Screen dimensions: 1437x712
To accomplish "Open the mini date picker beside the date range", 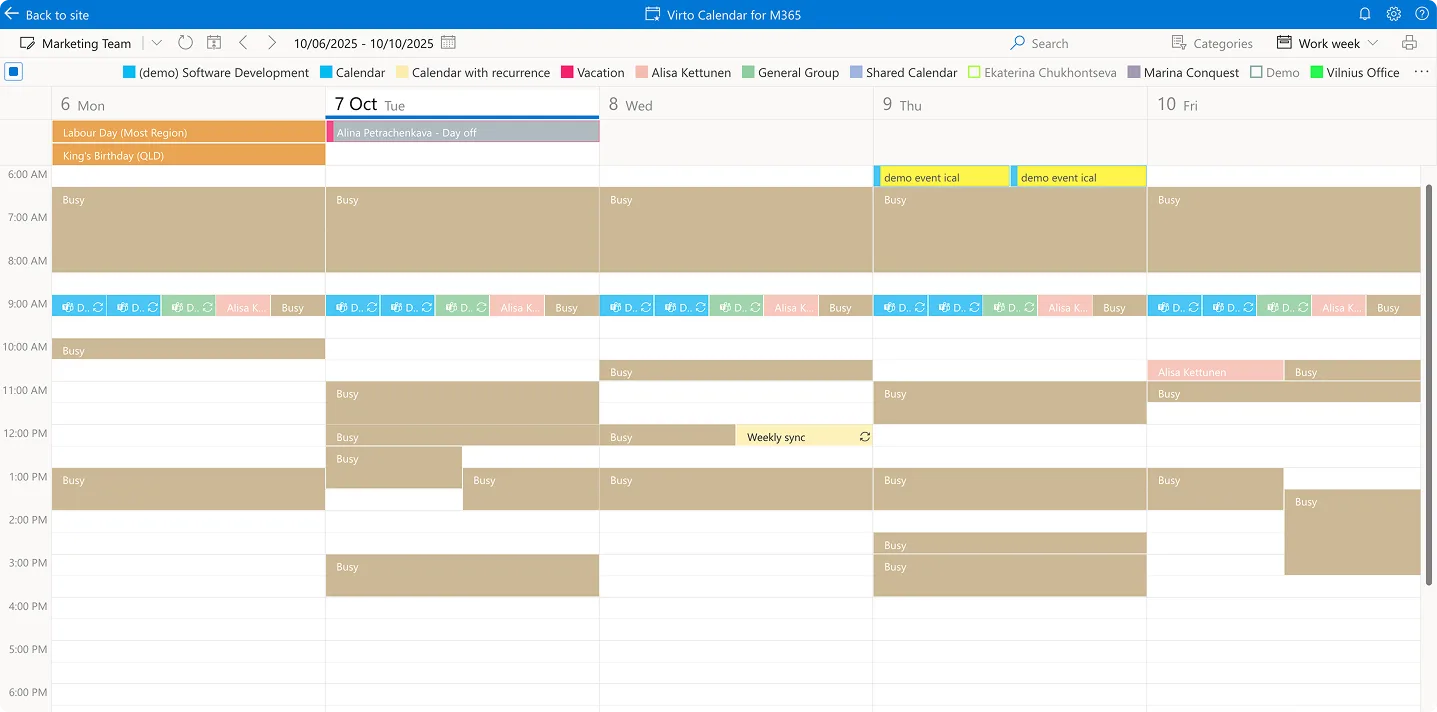I will pyautogui.click(x=446, y=43).
